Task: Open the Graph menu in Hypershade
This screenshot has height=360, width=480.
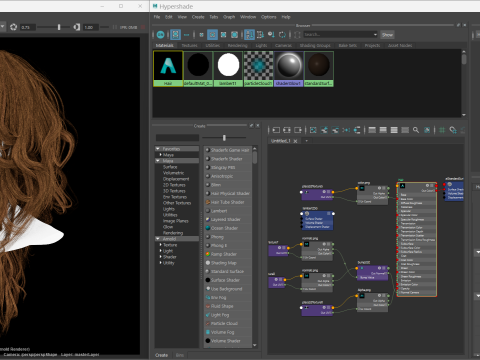Action: (x=229, y=17)
